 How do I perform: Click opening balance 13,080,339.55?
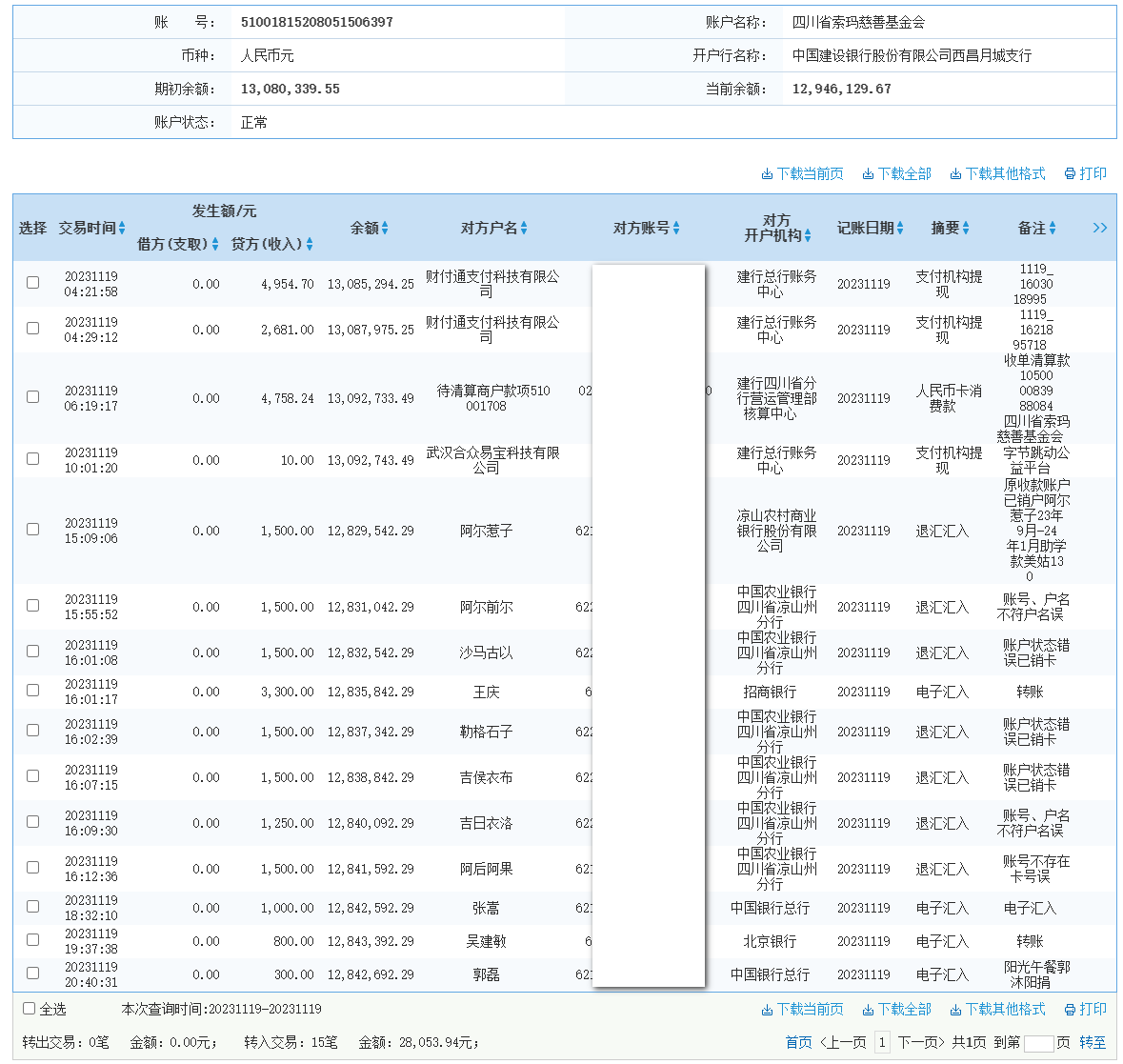click(x=291, y=89)
